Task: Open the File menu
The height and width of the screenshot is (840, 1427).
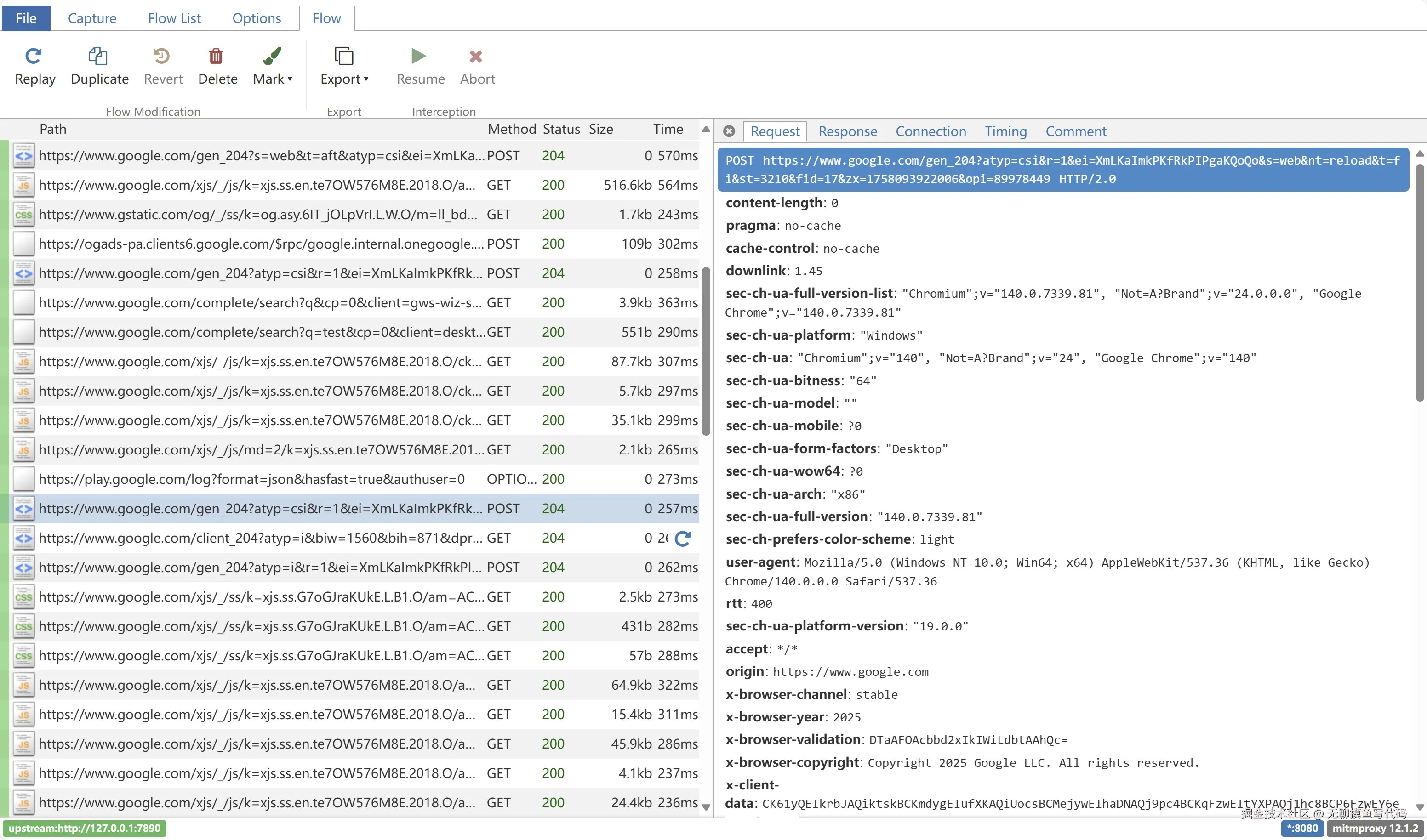Action: point(26,18)
